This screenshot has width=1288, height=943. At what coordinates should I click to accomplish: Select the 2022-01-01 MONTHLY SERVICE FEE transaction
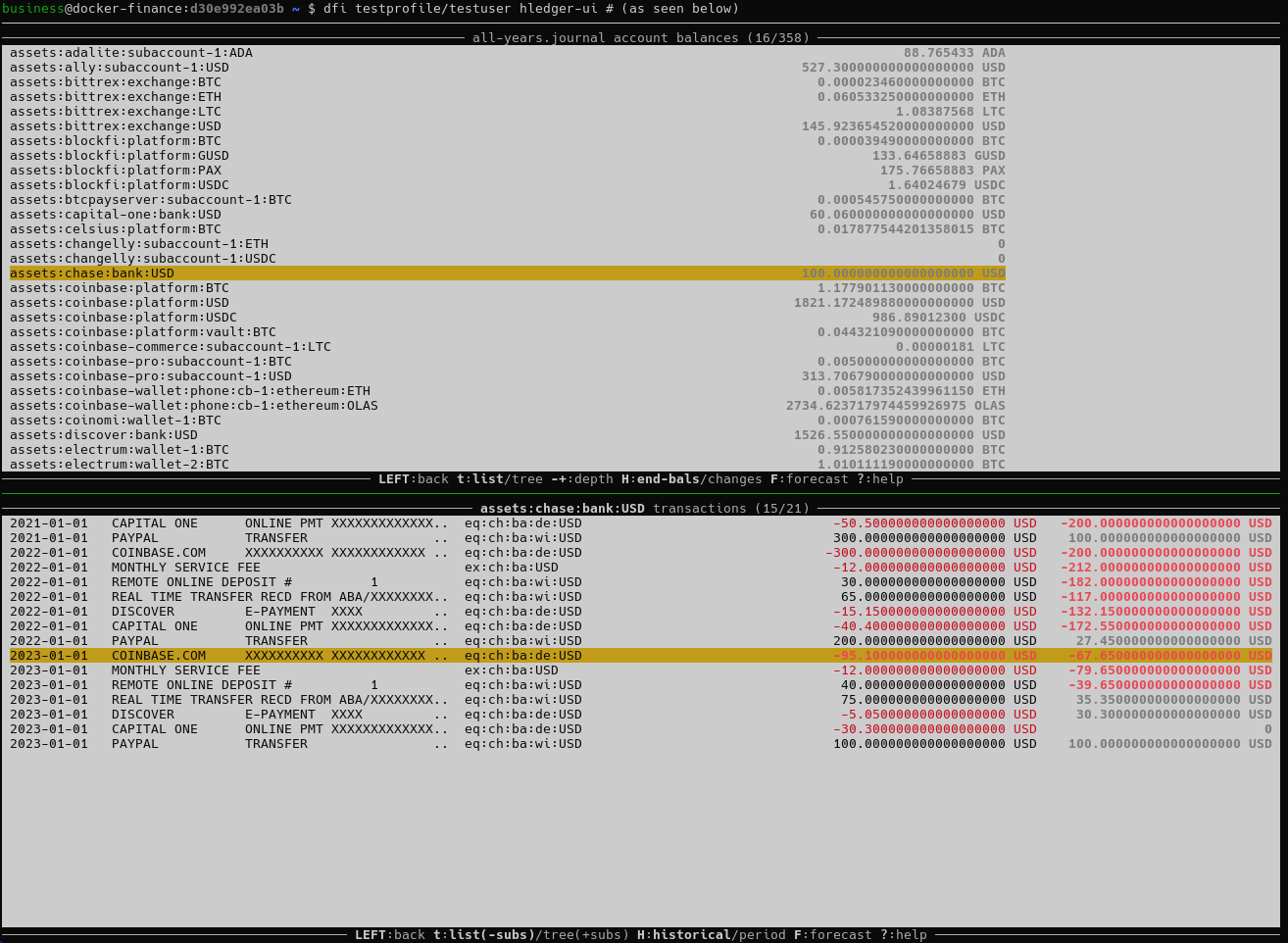coord(186,568)
